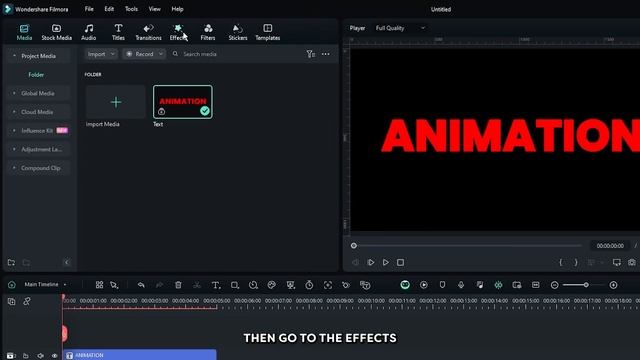Image resolution: width=640 pixels, height=360 pixels.
Task: Click the Import Media plus tile
Action: point(116,102)
